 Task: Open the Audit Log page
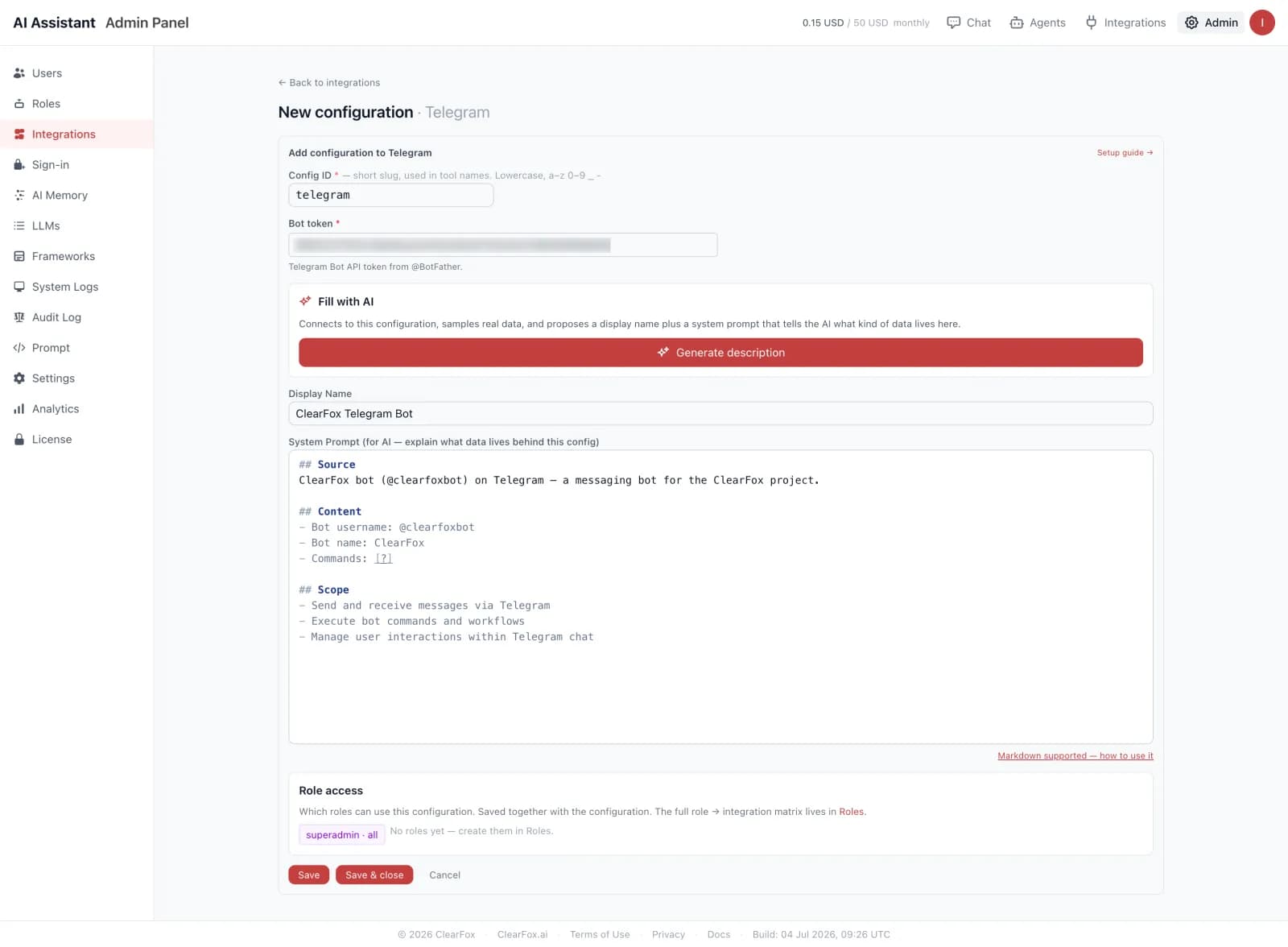pyautogui.click(x=76, y=317)
